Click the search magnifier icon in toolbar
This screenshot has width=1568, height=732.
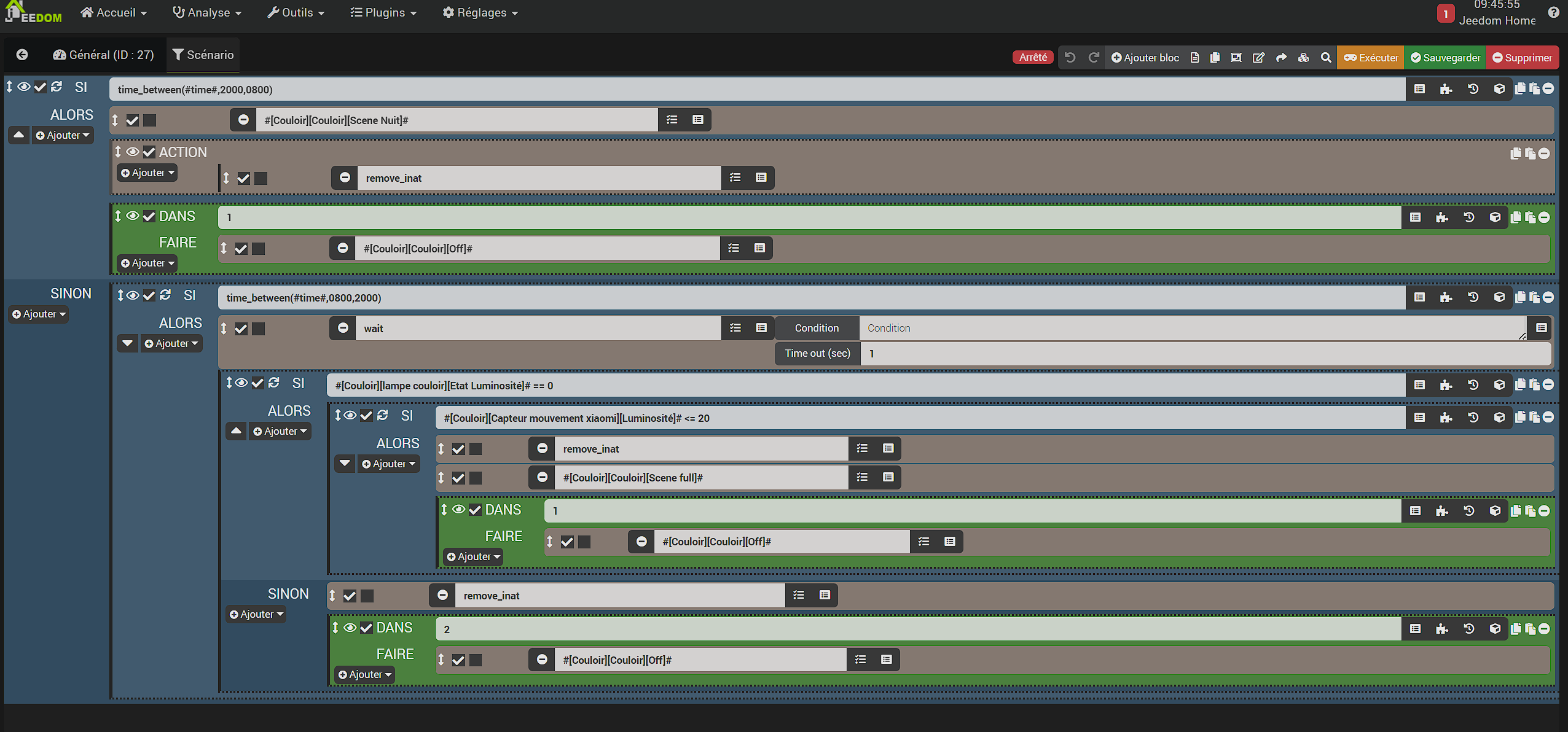(x=1326, y=57)
